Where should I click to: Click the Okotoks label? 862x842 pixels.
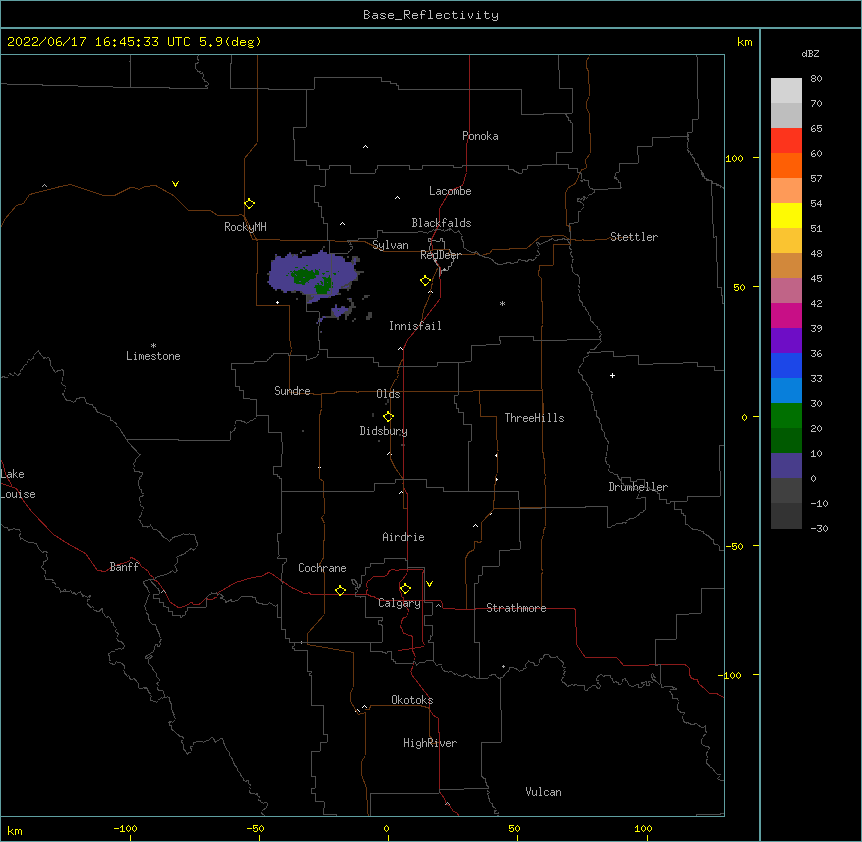[x=412, y=700]
